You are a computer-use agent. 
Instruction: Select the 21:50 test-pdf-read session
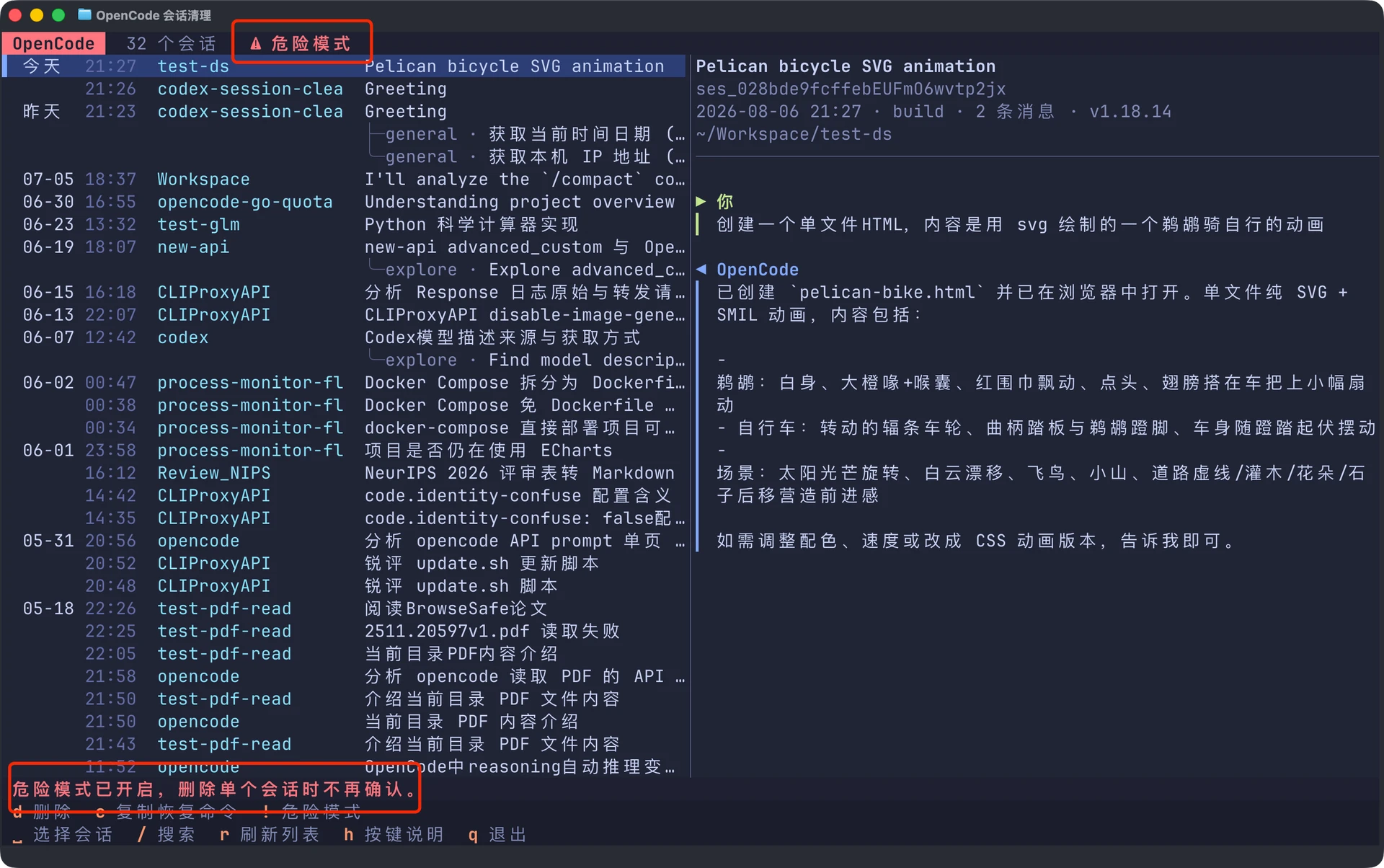coord(343,699)
